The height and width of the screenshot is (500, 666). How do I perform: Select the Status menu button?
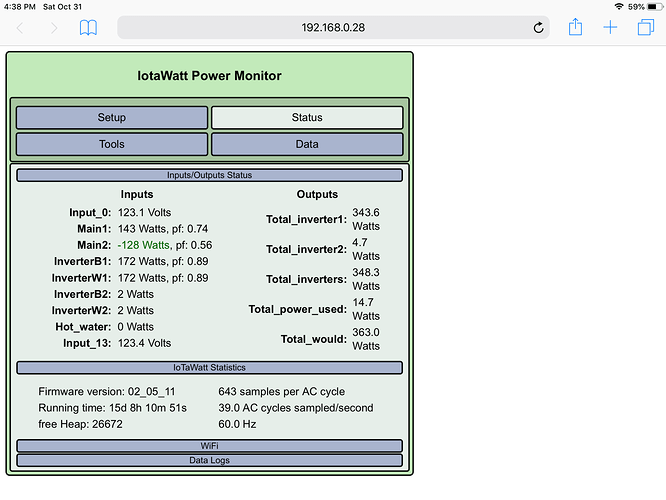307,117
